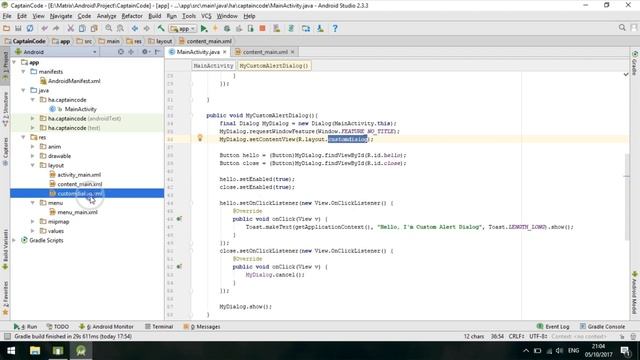Image resolution: width=640 pixels, height=360 pixels.
Task: Open the VCS menu
Action: pos(206,16)
